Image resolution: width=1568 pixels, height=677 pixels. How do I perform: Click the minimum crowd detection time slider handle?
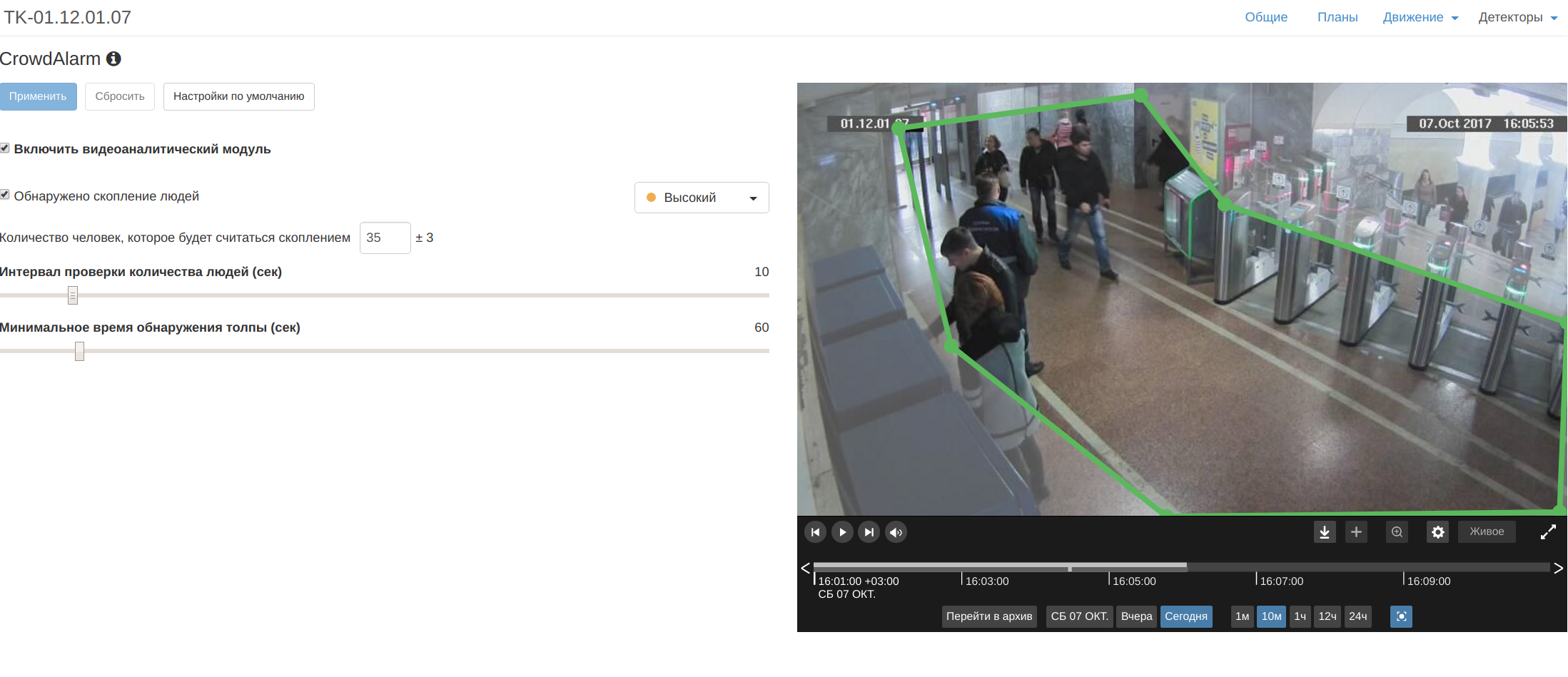[x=79, y=351]
